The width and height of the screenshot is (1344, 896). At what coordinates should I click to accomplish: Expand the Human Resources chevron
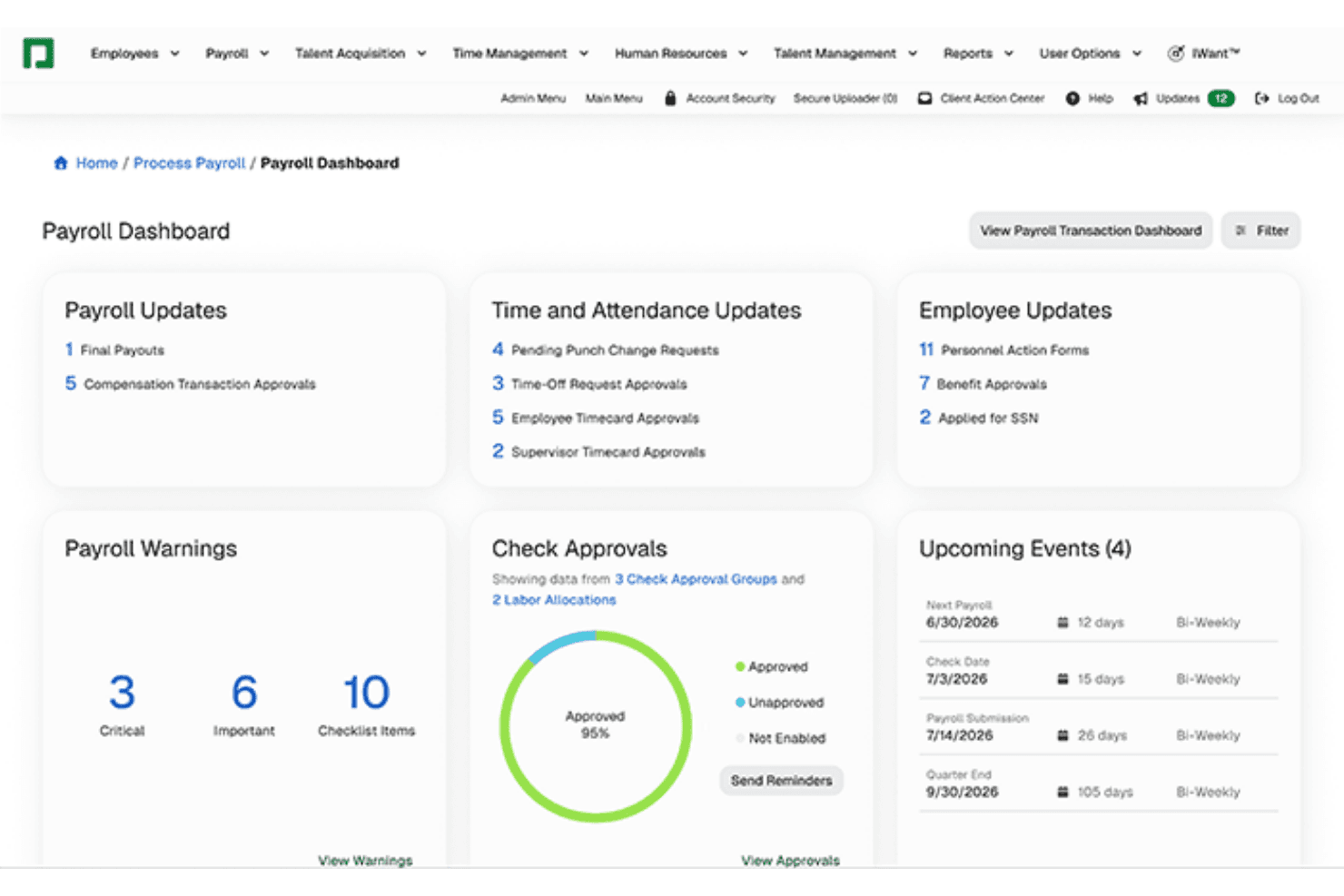click(743, 54)
